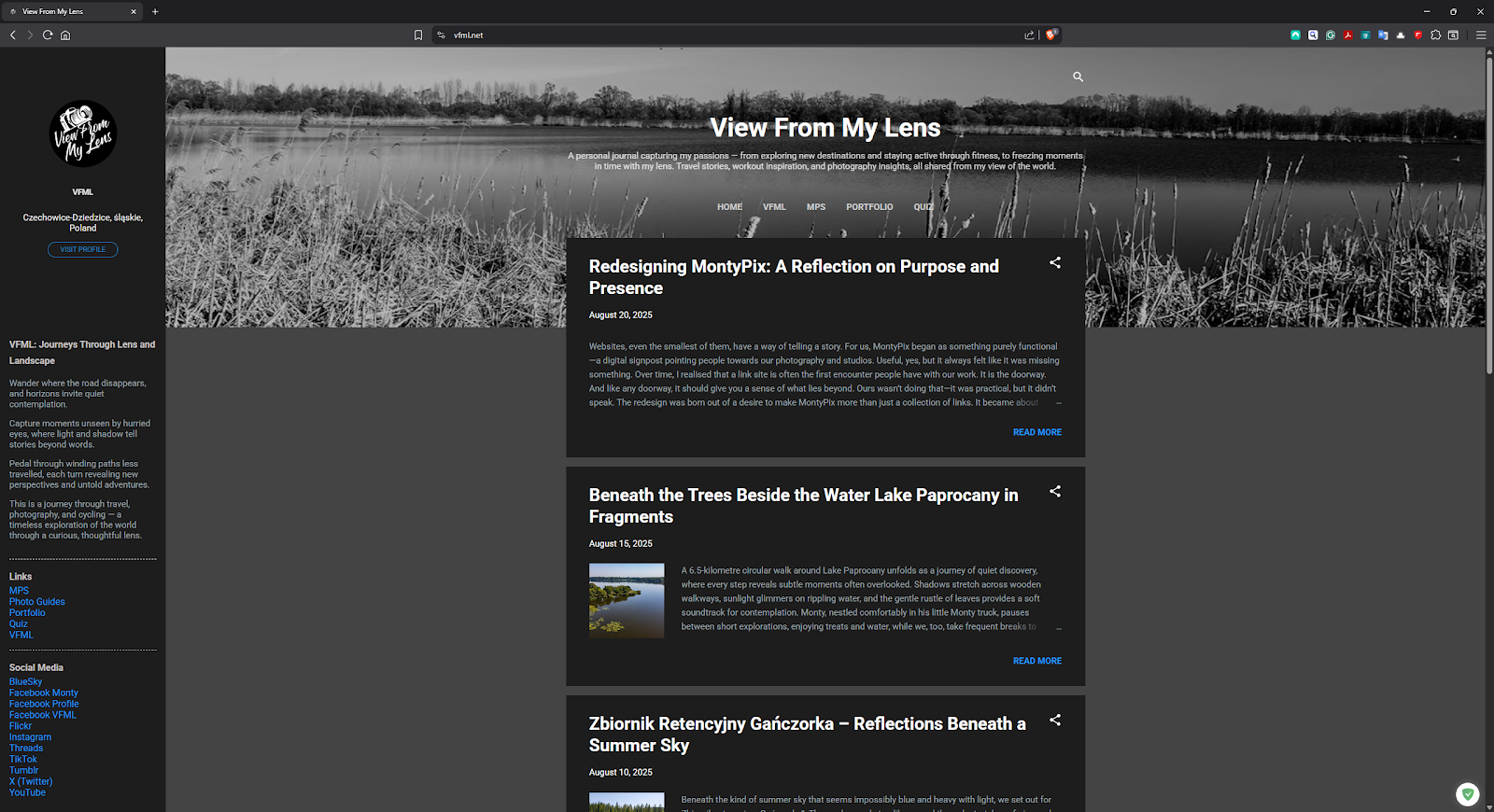Open the Flickr social link
Viewport: 1494px width, 812px height.
pos(21,727)
